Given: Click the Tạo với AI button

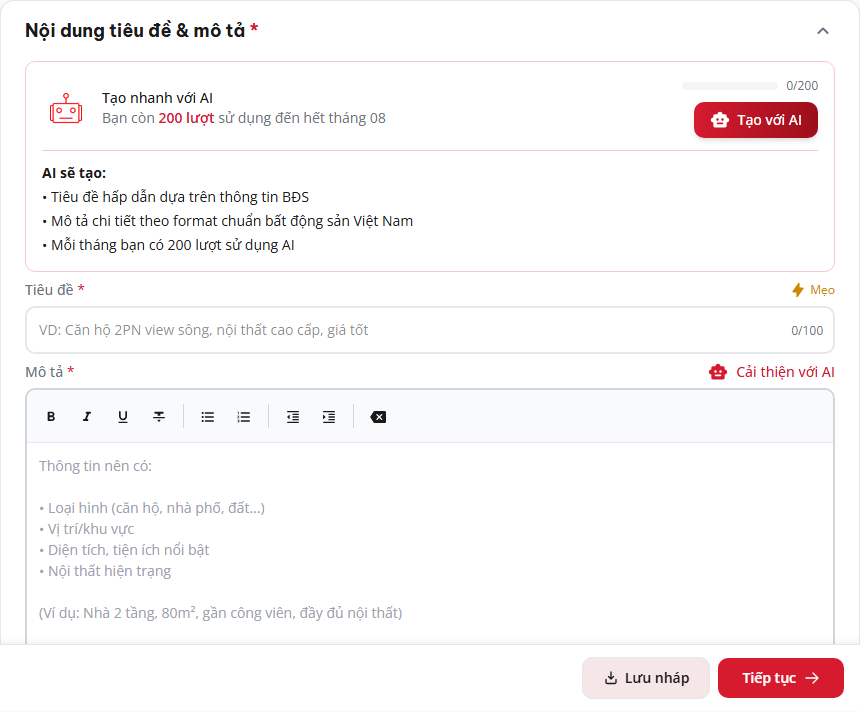Looking at the screenshot, I should (x=756, y=120).
